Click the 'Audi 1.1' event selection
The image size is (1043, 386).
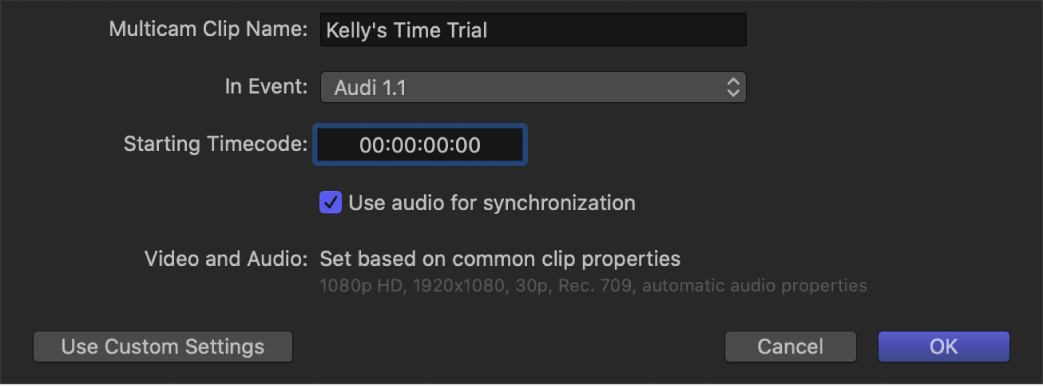click(370, 88)
